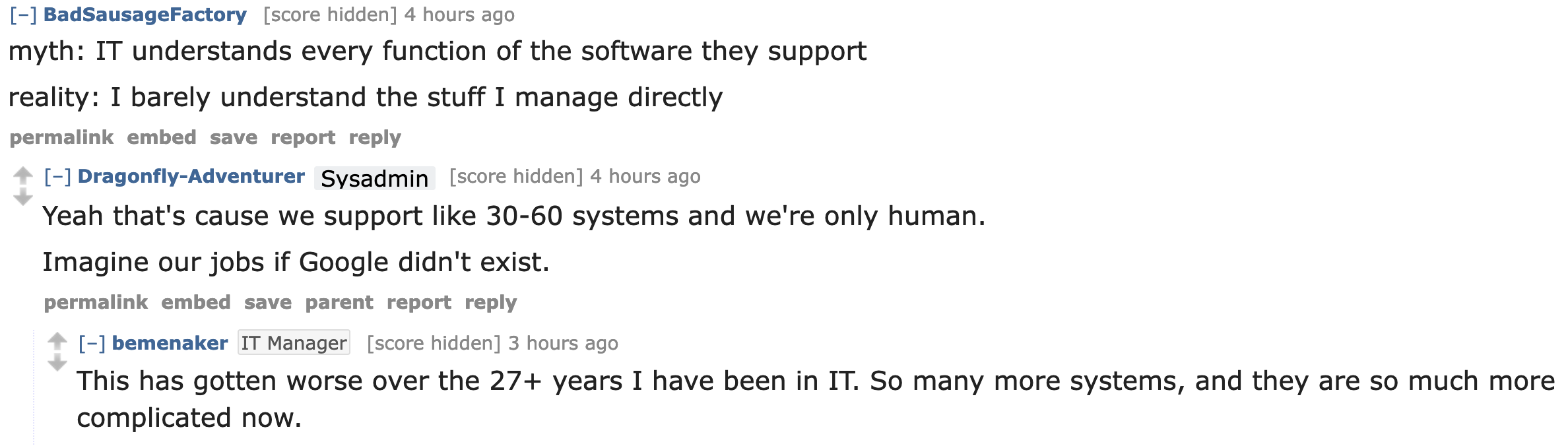Collapse BadSausageFactory's comment thread
Image resolution: width=1568 pixels, height=446 pixels.
23,15
